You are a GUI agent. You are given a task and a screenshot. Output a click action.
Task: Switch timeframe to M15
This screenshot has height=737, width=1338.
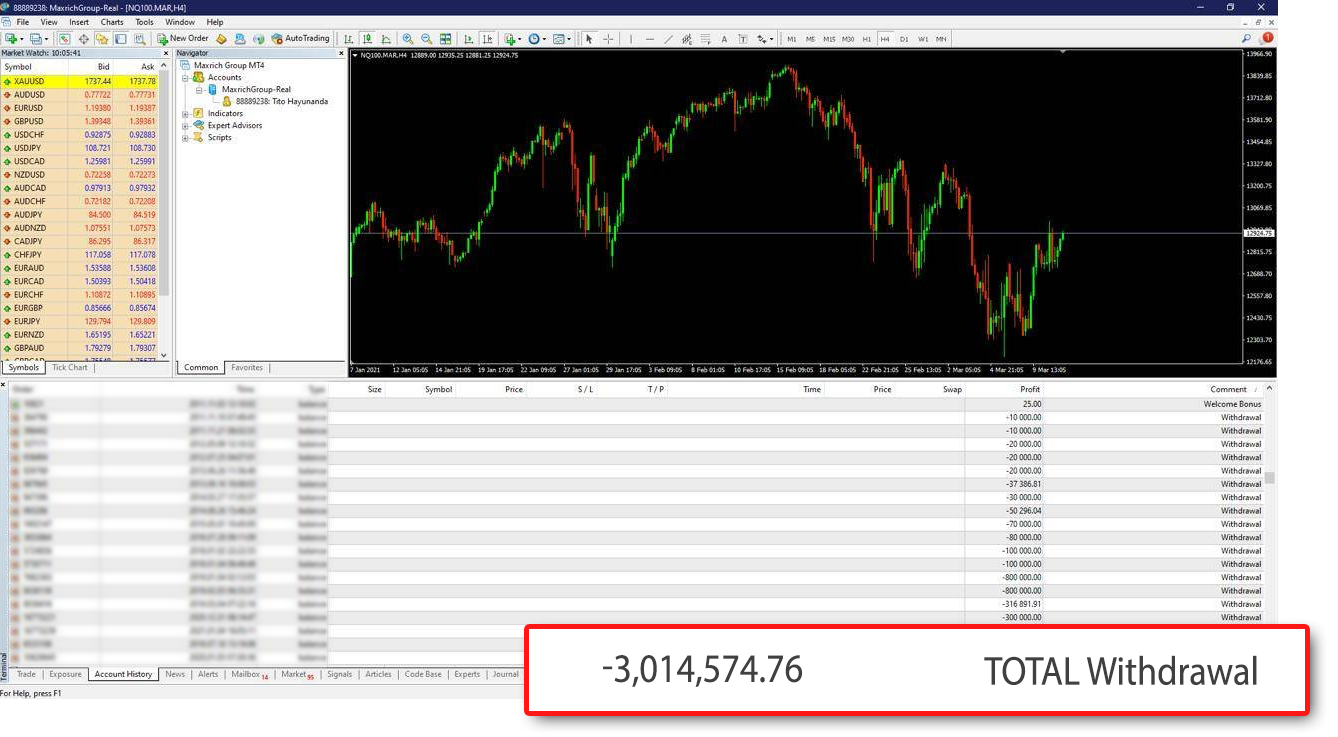(829, 39)
